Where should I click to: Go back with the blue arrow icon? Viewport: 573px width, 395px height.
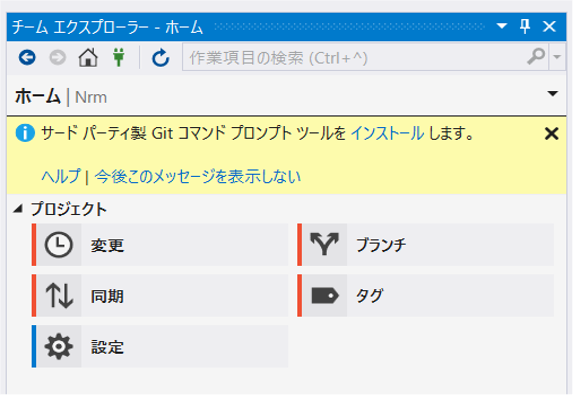point(27,57)
